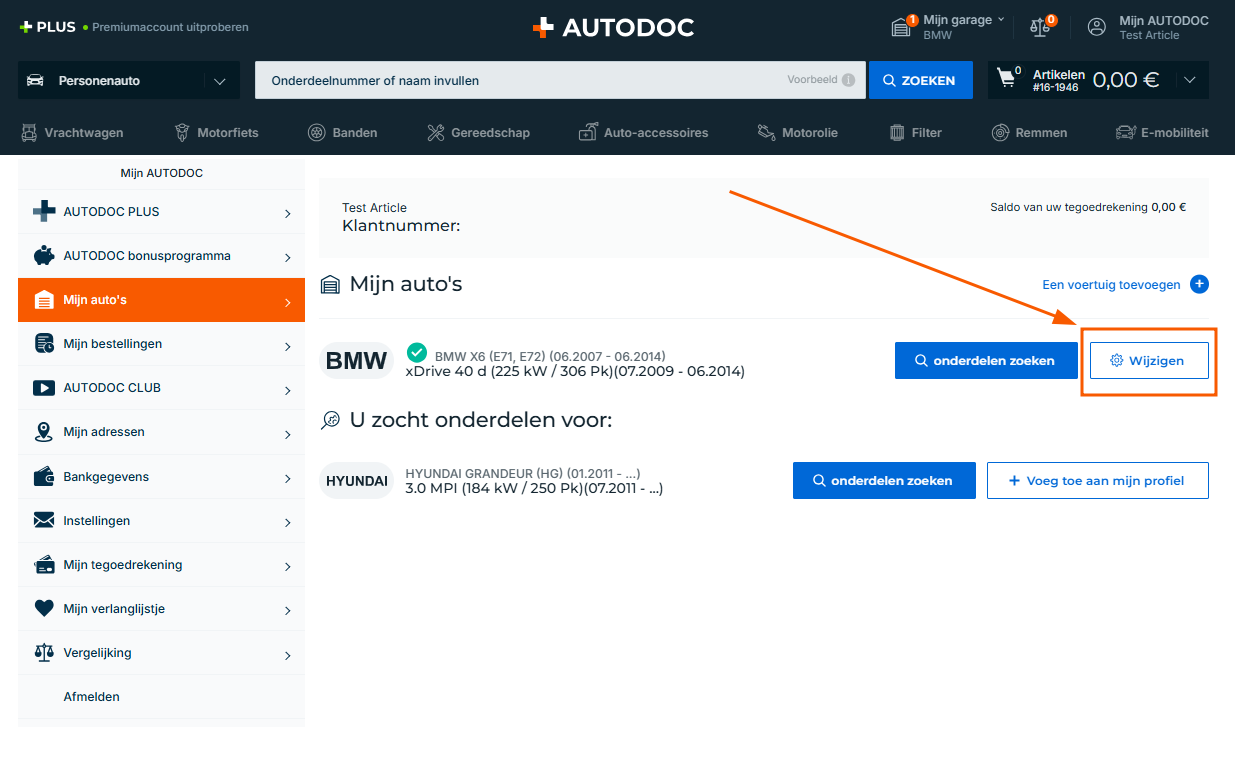Open the Personenauto vehicle type dropdown
This screenshot has width=1235, height=775.
(x=128, y=80)
